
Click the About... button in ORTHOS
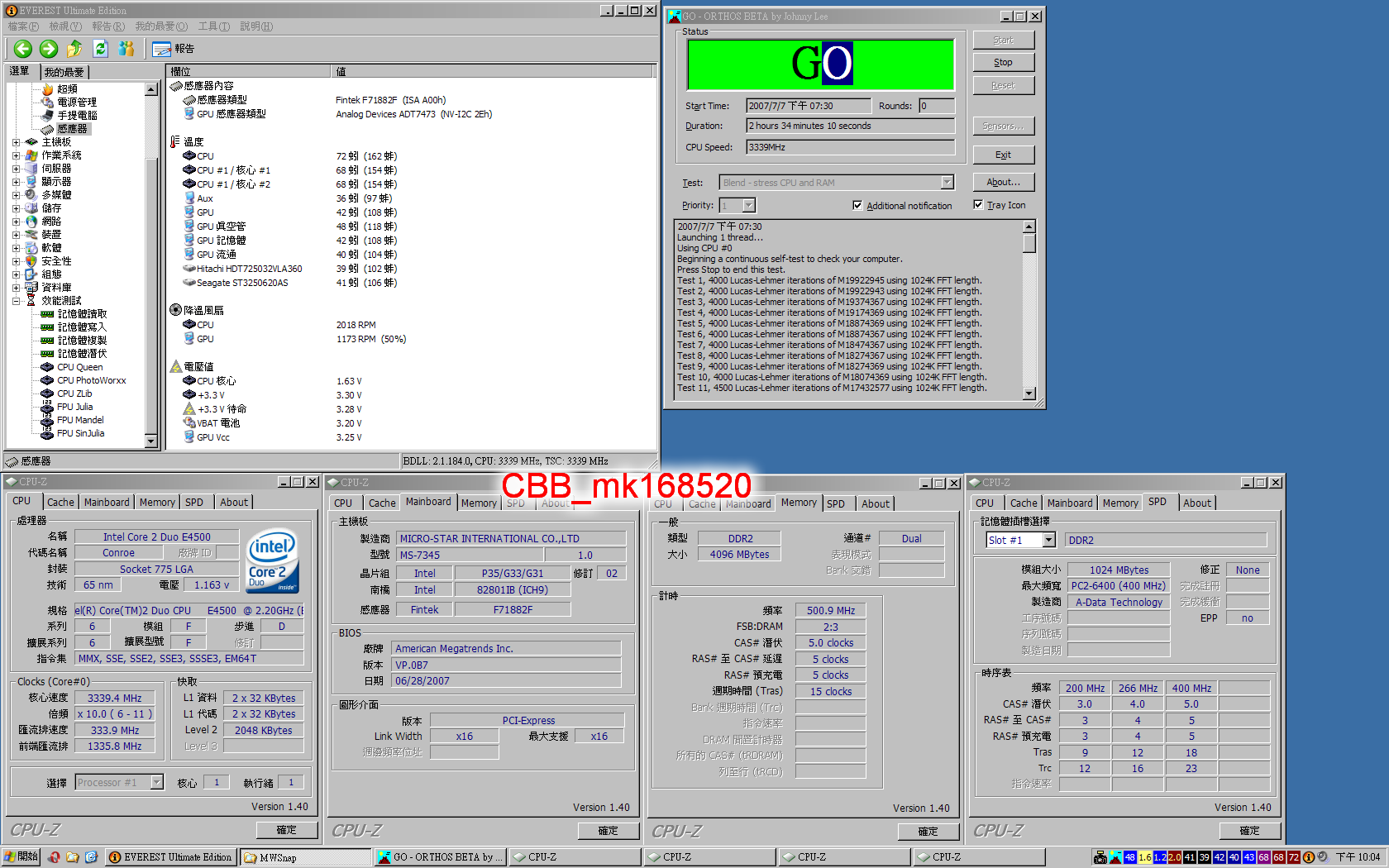1003,182
